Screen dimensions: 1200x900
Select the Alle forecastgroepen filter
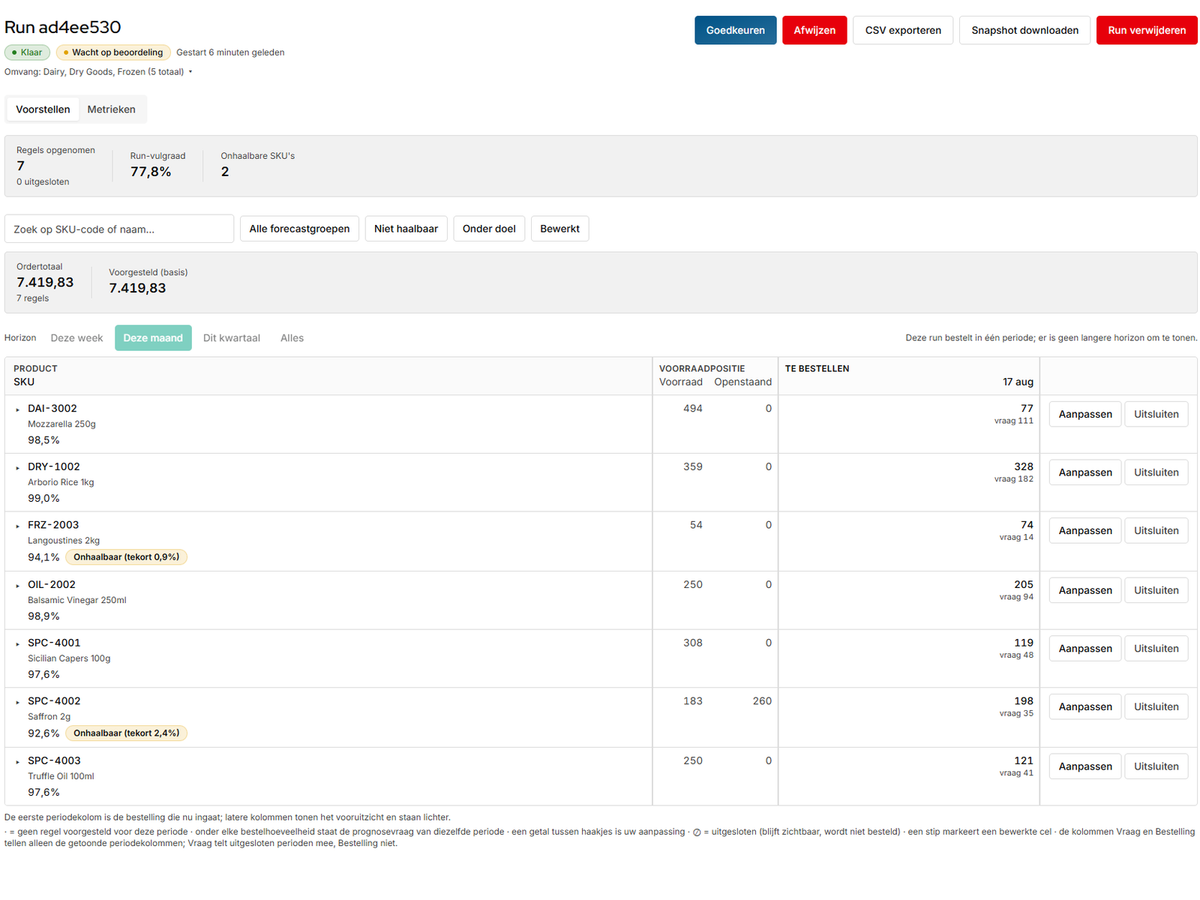point(299,229)
